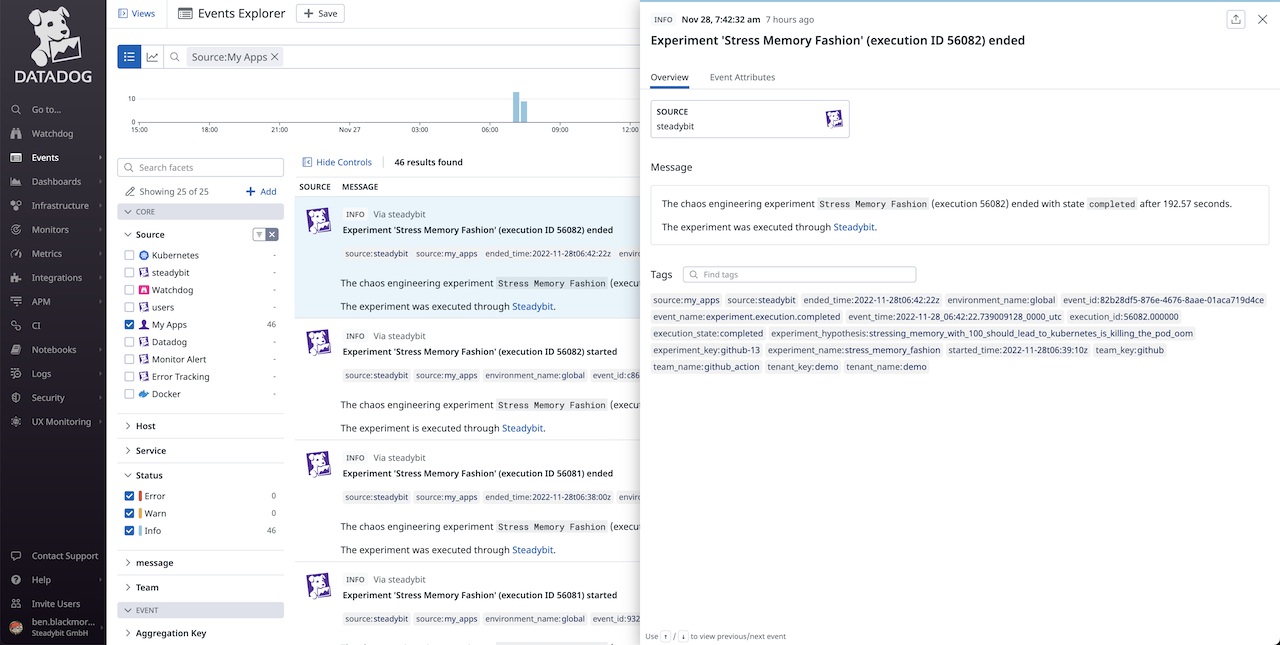Uncheck the Info status checkbox
Image resolution: width=1280 pixels, height=645 pixels.
[x=129, y=531]
